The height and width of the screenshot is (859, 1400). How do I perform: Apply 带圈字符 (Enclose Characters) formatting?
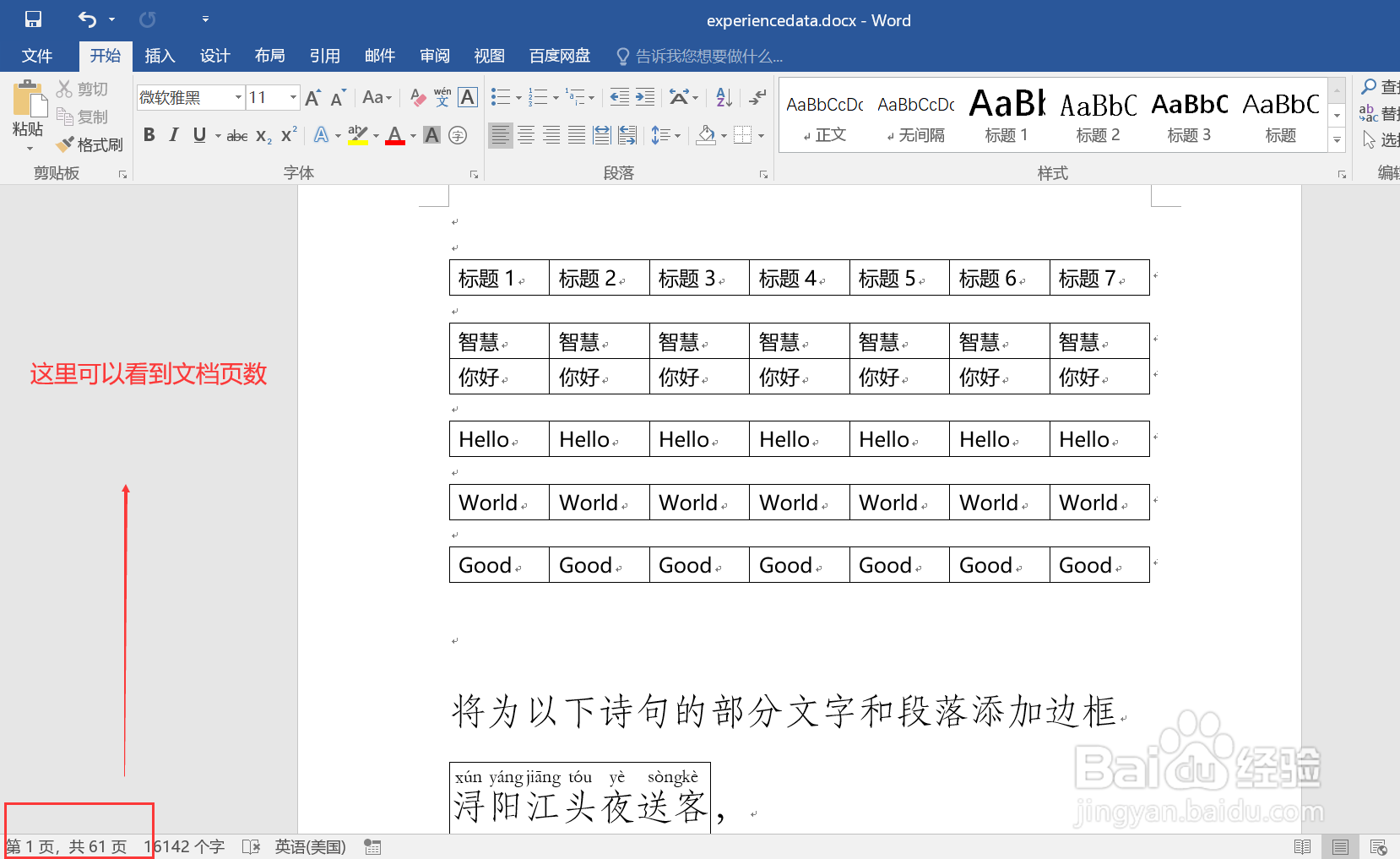point(457,134)
